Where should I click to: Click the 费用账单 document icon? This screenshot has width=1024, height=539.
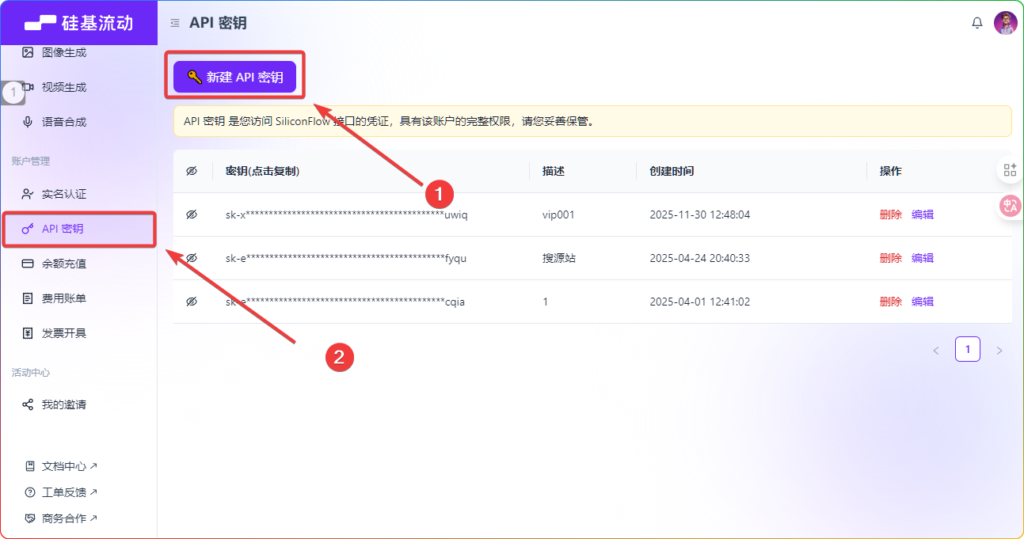[27, 298]
